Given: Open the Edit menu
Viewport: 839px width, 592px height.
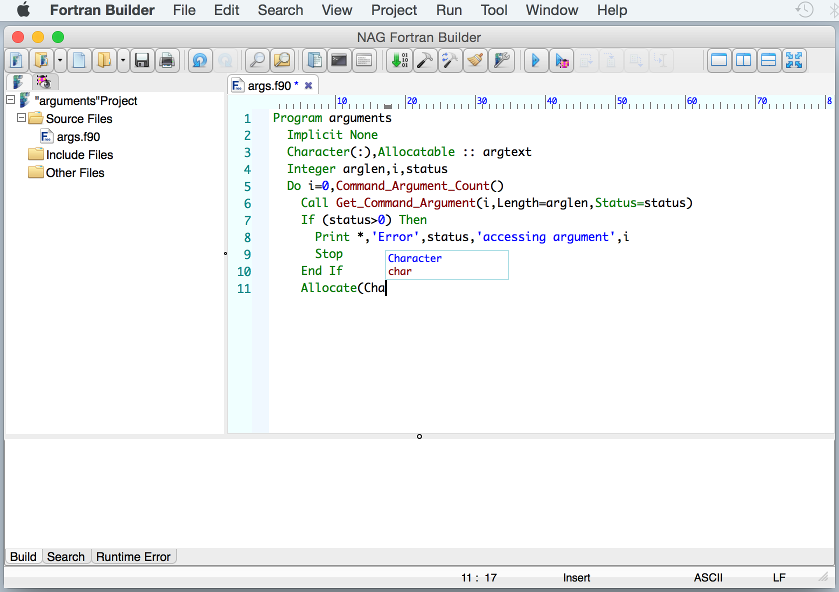Looking at the screenshot, I should pos(226,10).
